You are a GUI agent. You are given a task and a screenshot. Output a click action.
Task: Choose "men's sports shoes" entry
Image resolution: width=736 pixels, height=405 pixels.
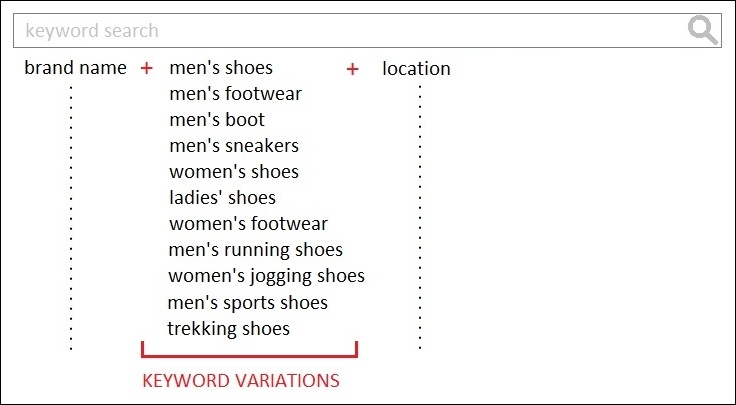[247, 303]
